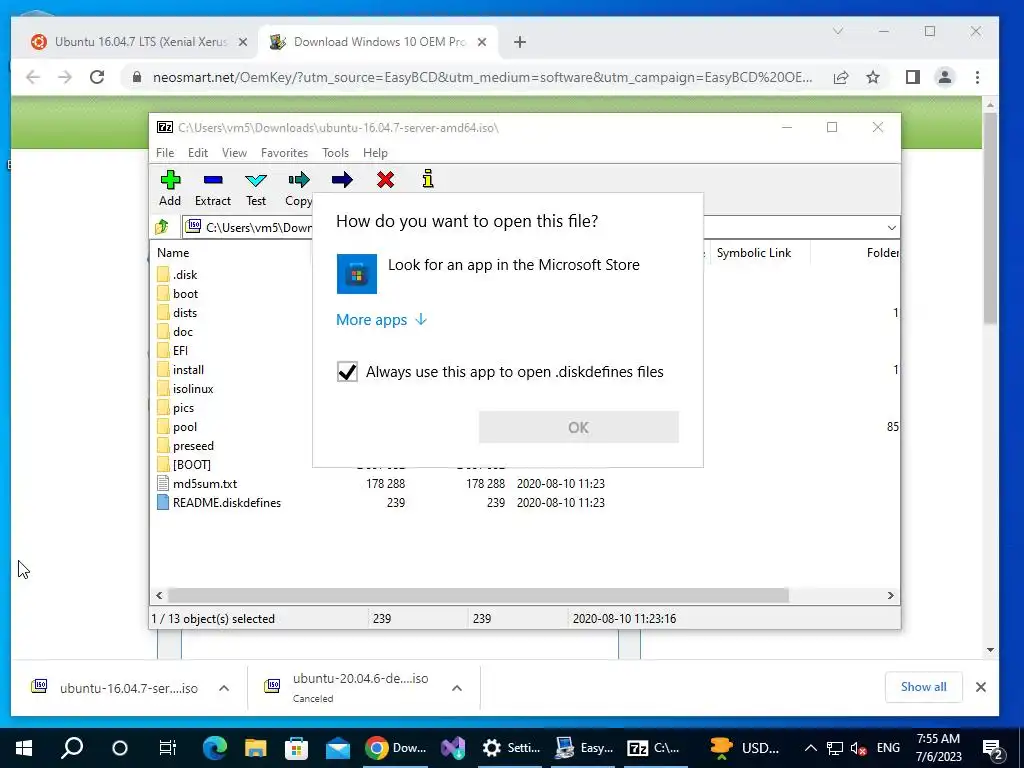Open the Help menu in 7-Zip
Screen dimensions: 1024x768
pyautogui.click(x=375, y=153)
